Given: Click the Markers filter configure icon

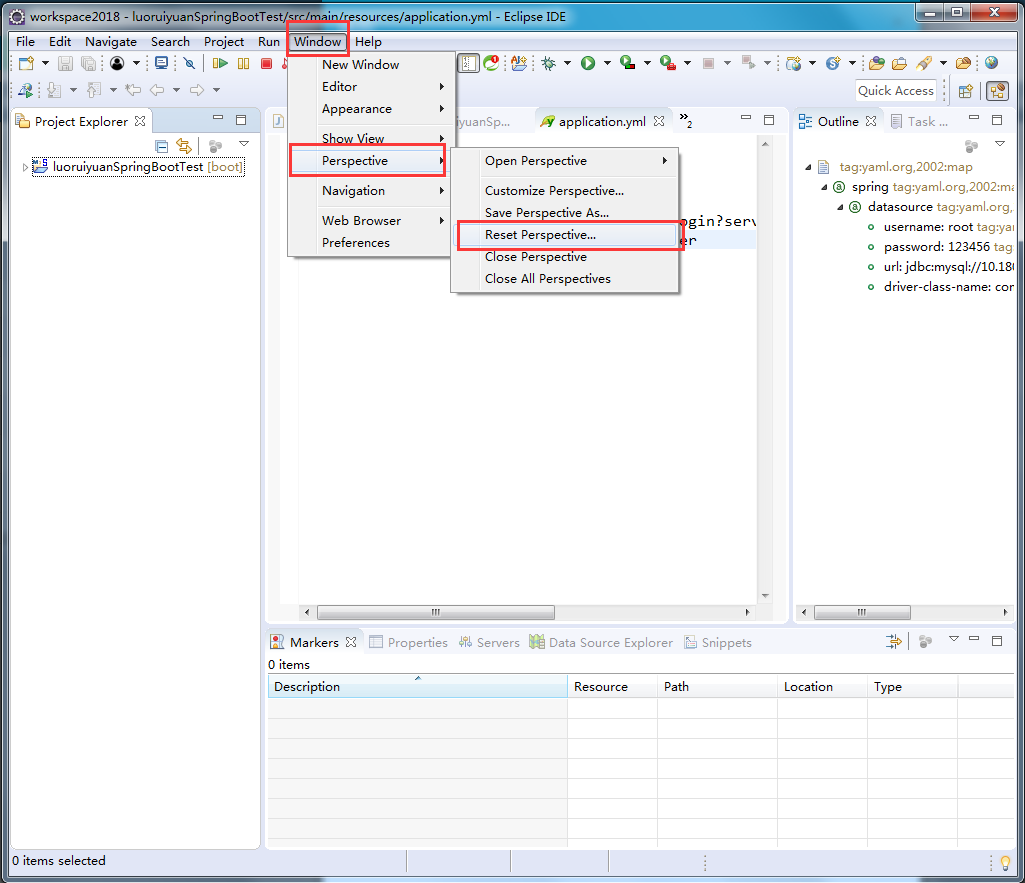Looking at the screenshot, I should [x=893, y=641].
